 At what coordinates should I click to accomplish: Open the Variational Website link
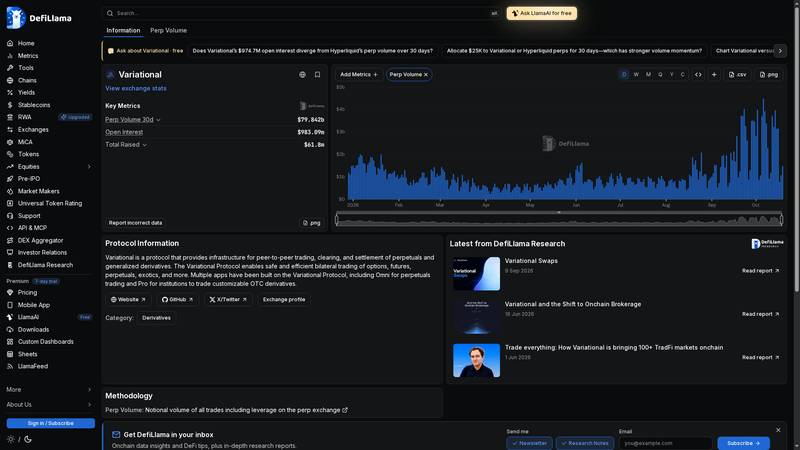128,300
